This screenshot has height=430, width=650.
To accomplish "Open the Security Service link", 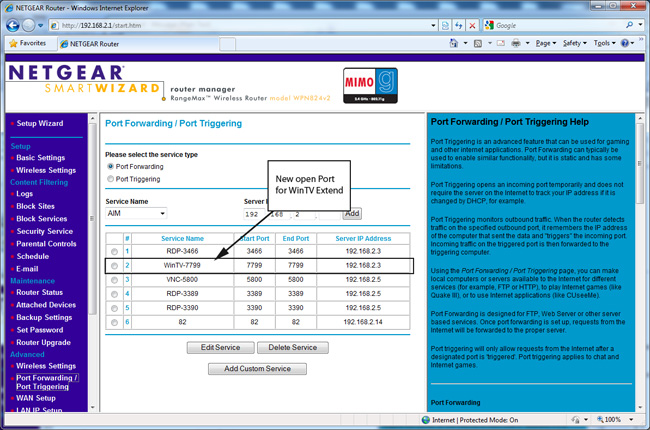I will pyautogui.click(x=44, y=231).
